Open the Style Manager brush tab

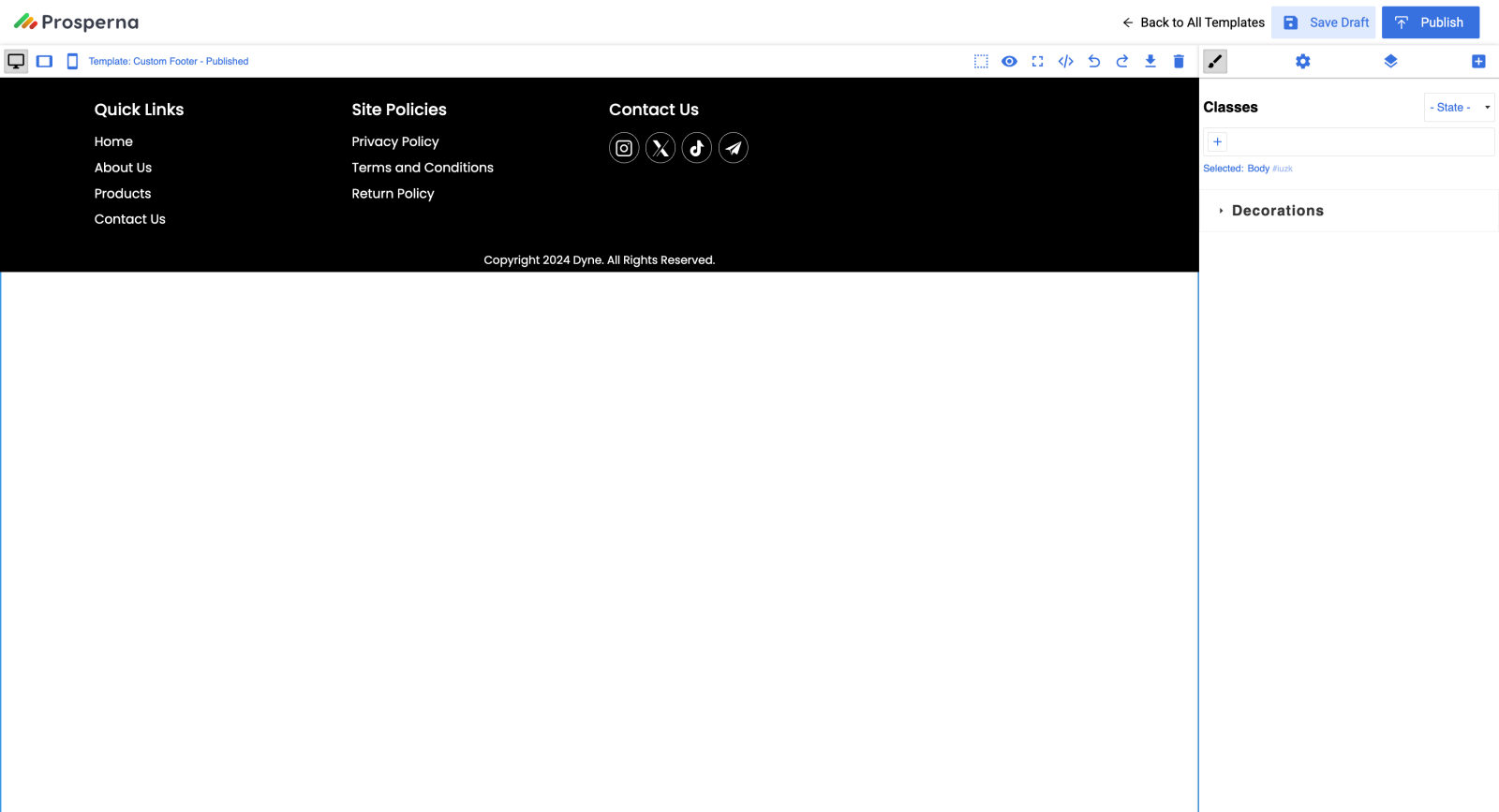tap(1215, 61)
